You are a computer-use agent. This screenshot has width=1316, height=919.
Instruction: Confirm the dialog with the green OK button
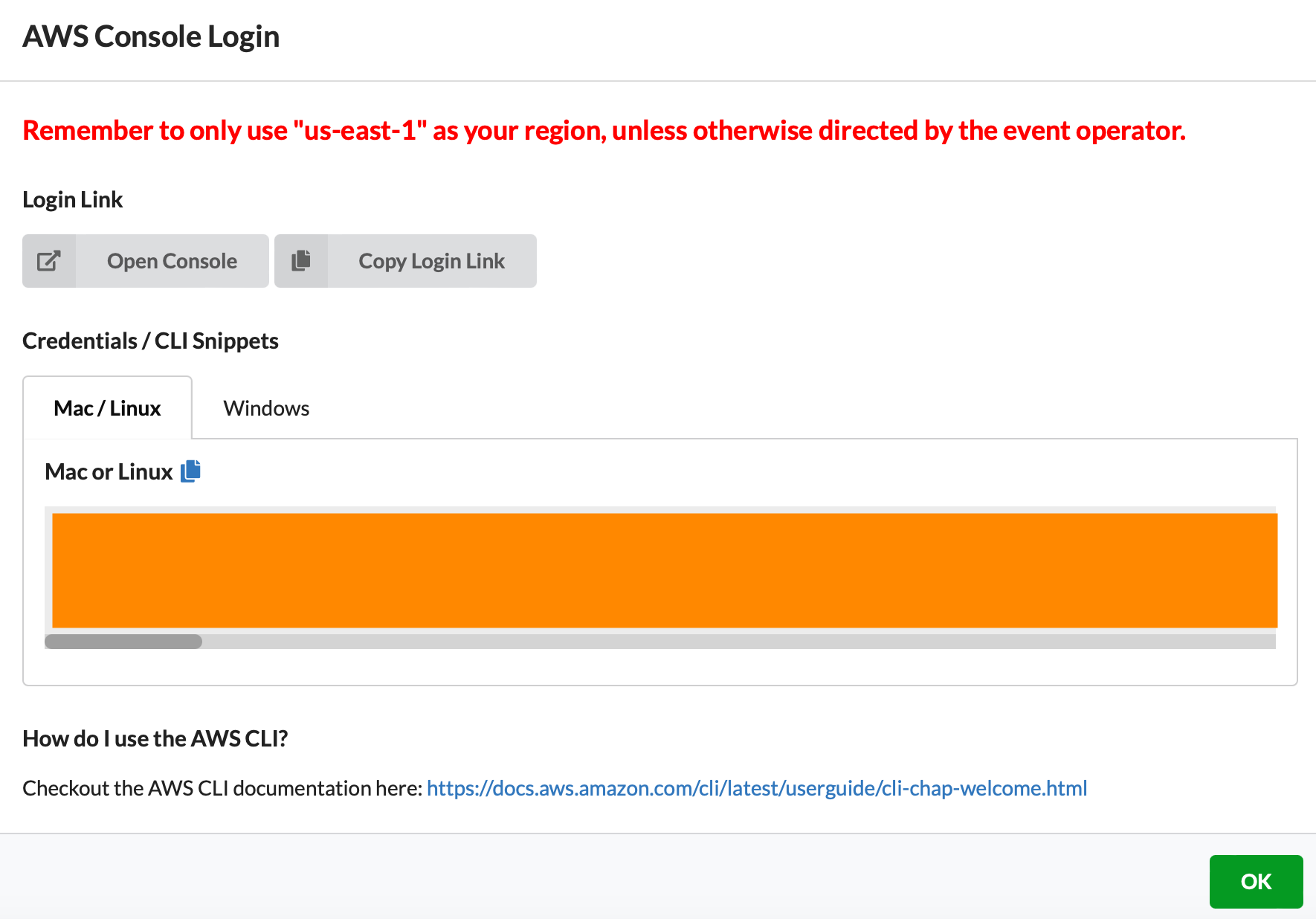tap(1255, 881)
